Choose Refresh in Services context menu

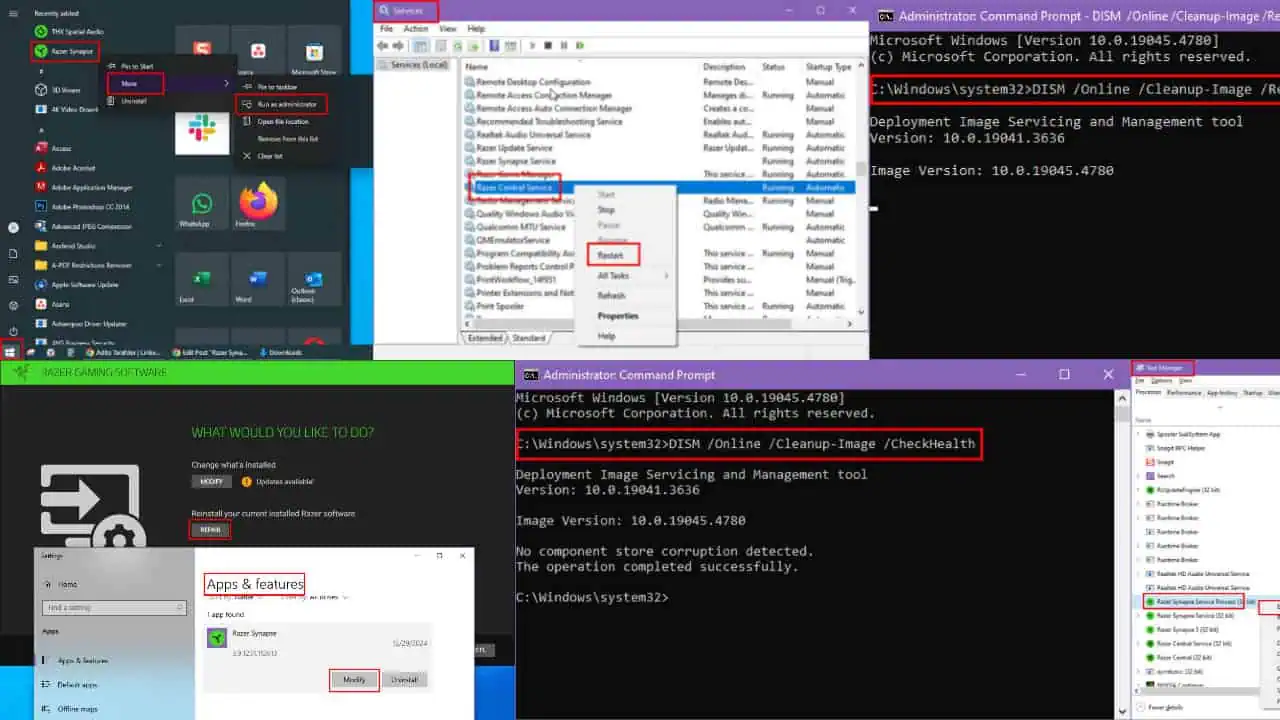[x=611, y=295]
